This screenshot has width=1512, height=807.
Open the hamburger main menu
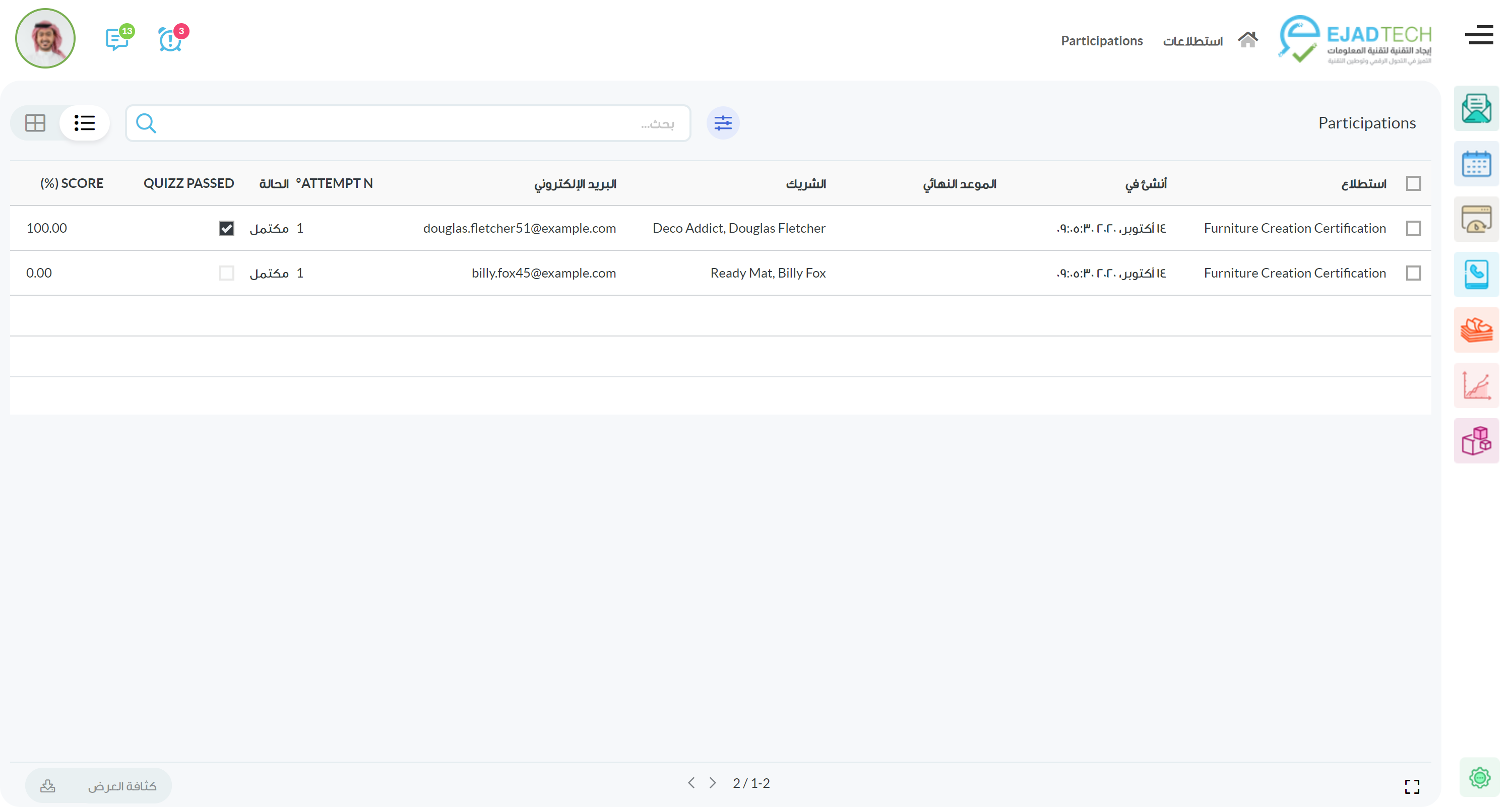coord(1479,35)
